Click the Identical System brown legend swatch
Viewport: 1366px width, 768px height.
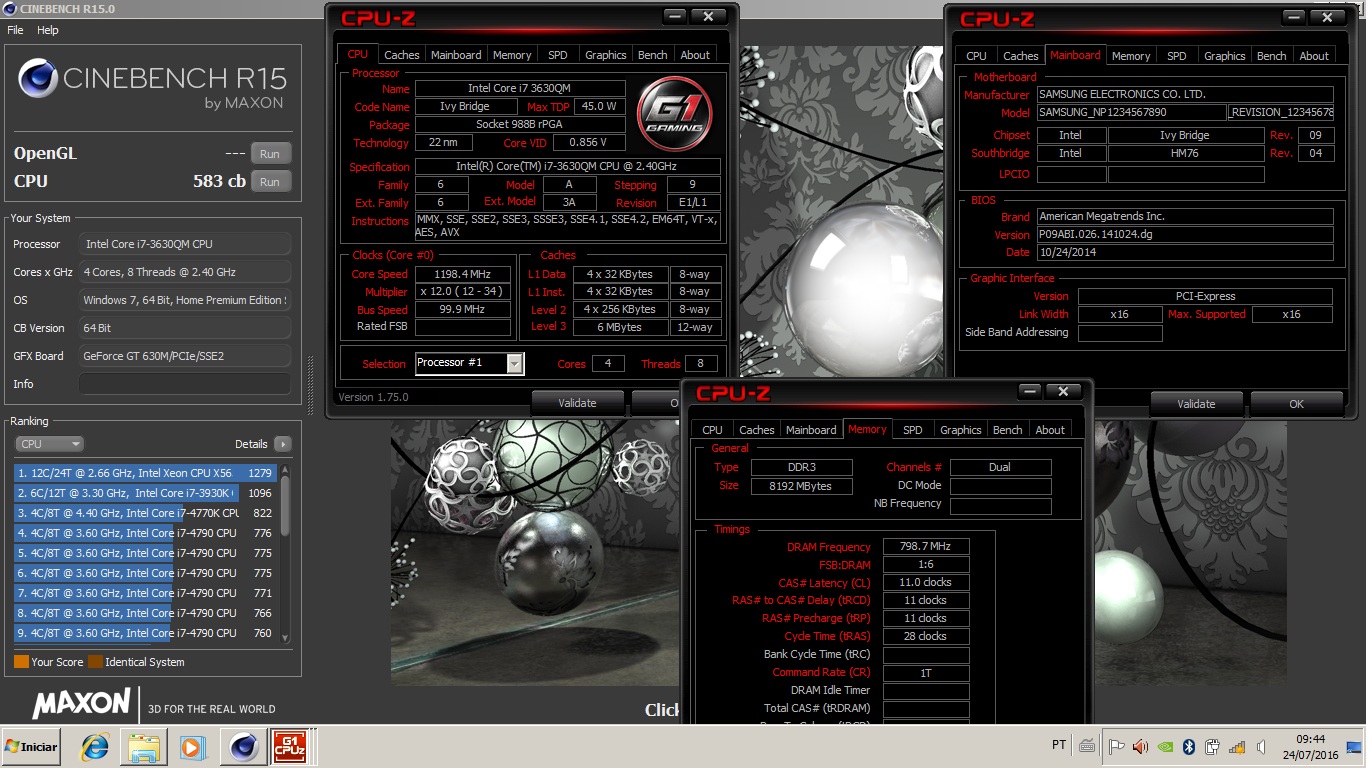click(x=95, y=662)
